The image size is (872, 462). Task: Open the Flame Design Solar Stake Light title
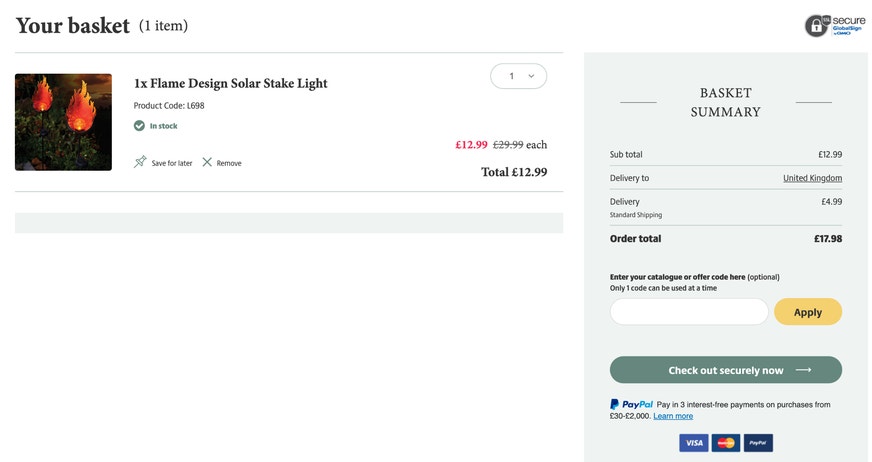231,83
